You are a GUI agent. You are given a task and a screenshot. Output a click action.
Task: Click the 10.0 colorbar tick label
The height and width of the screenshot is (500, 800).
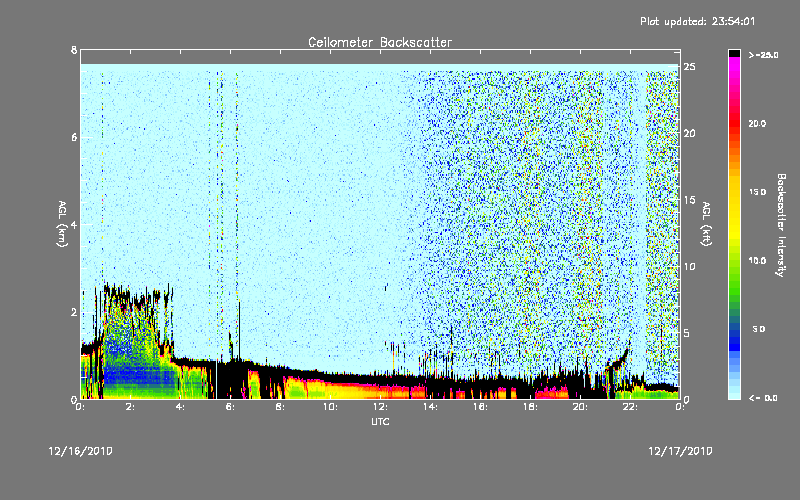[x=757, y=261]
